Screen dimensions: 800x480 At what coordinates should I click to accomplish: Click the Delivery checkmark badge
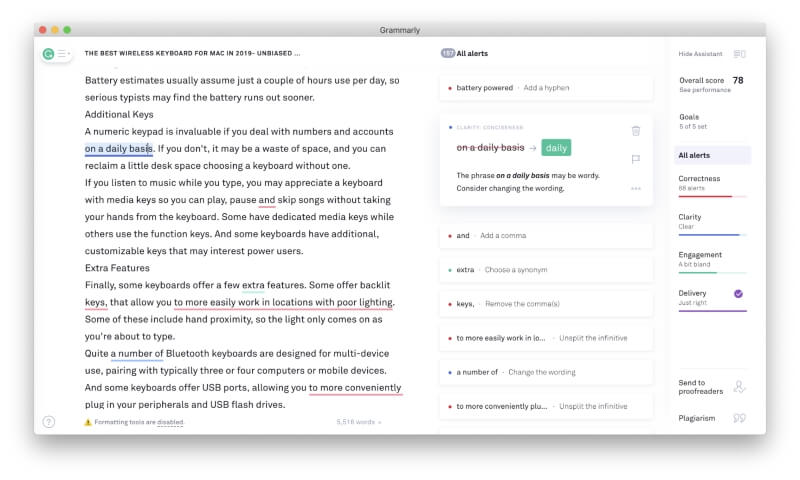[738, 294]
